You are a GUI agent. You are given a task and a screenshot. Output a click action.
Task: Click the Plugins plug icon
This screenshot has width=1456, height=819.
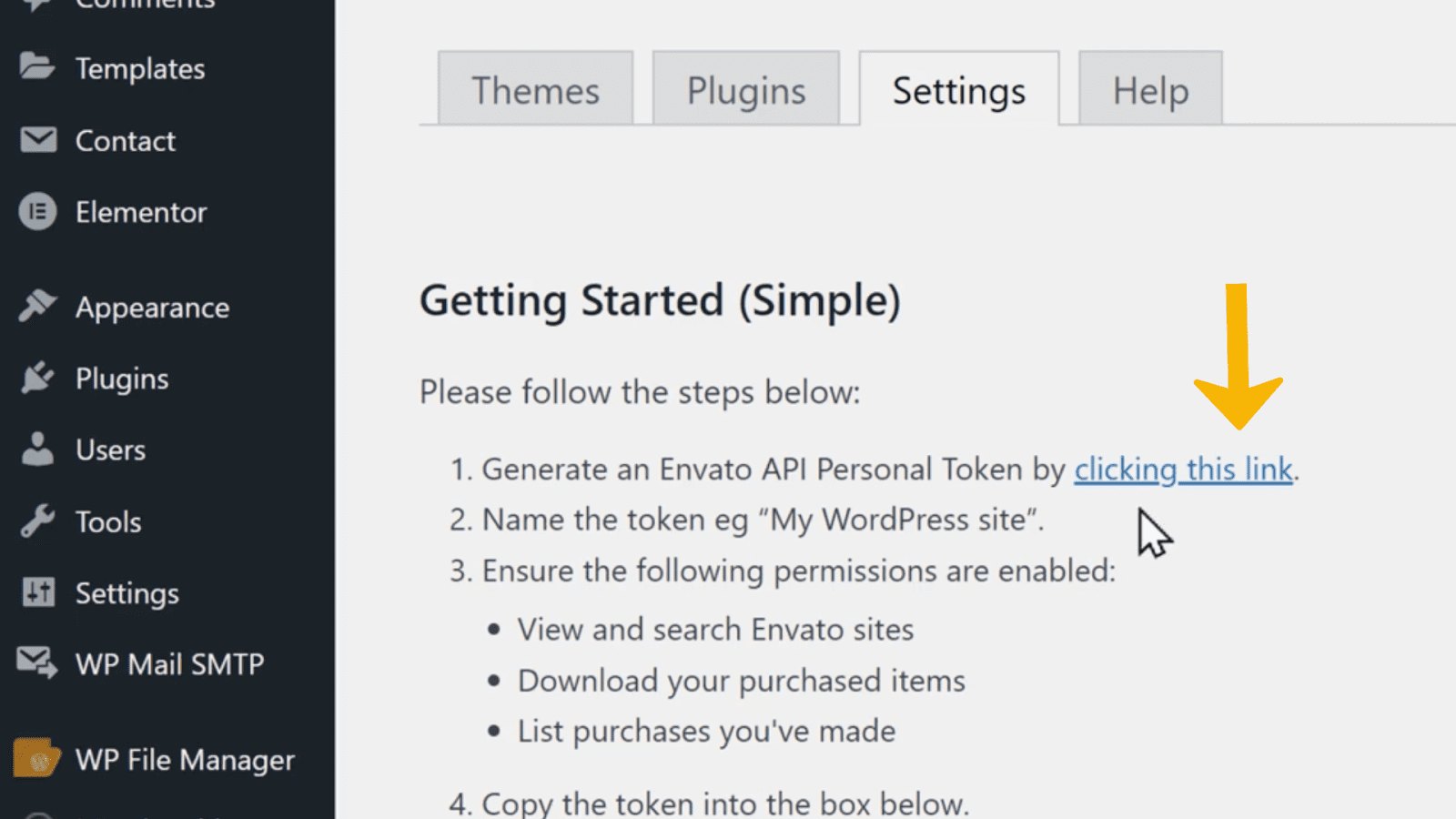(37, 378)
